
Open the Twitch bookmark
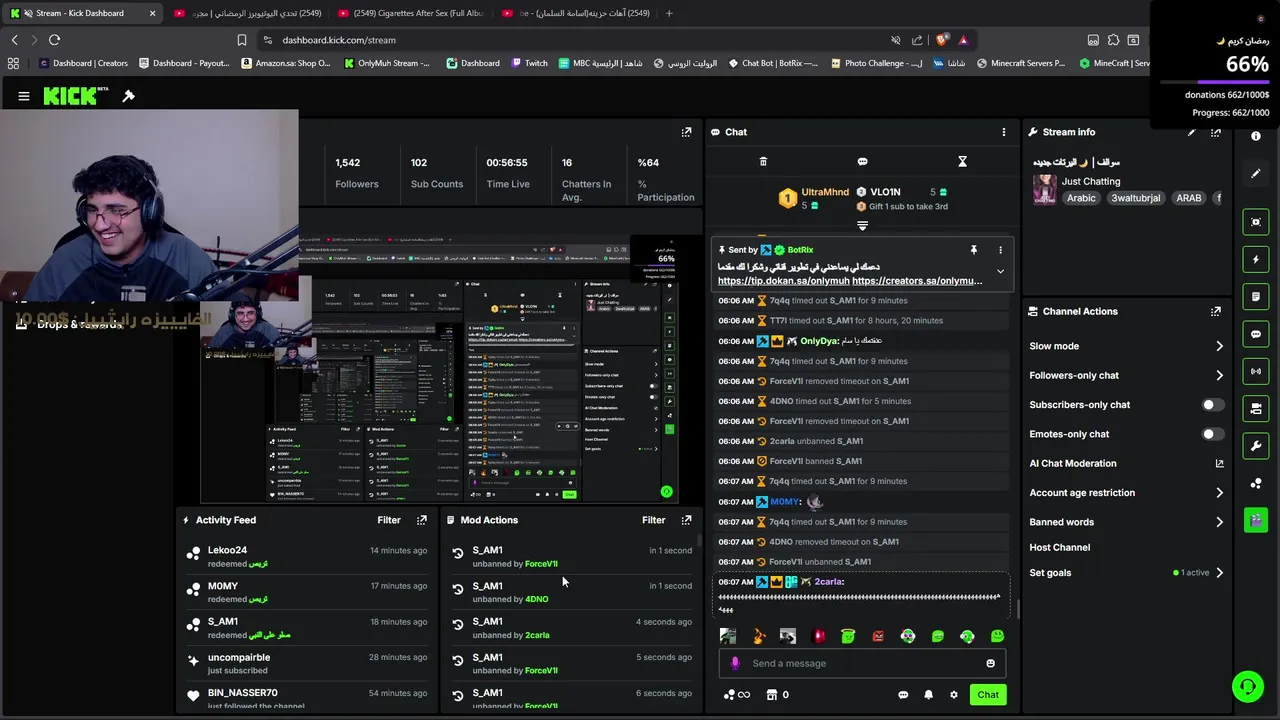528,63
